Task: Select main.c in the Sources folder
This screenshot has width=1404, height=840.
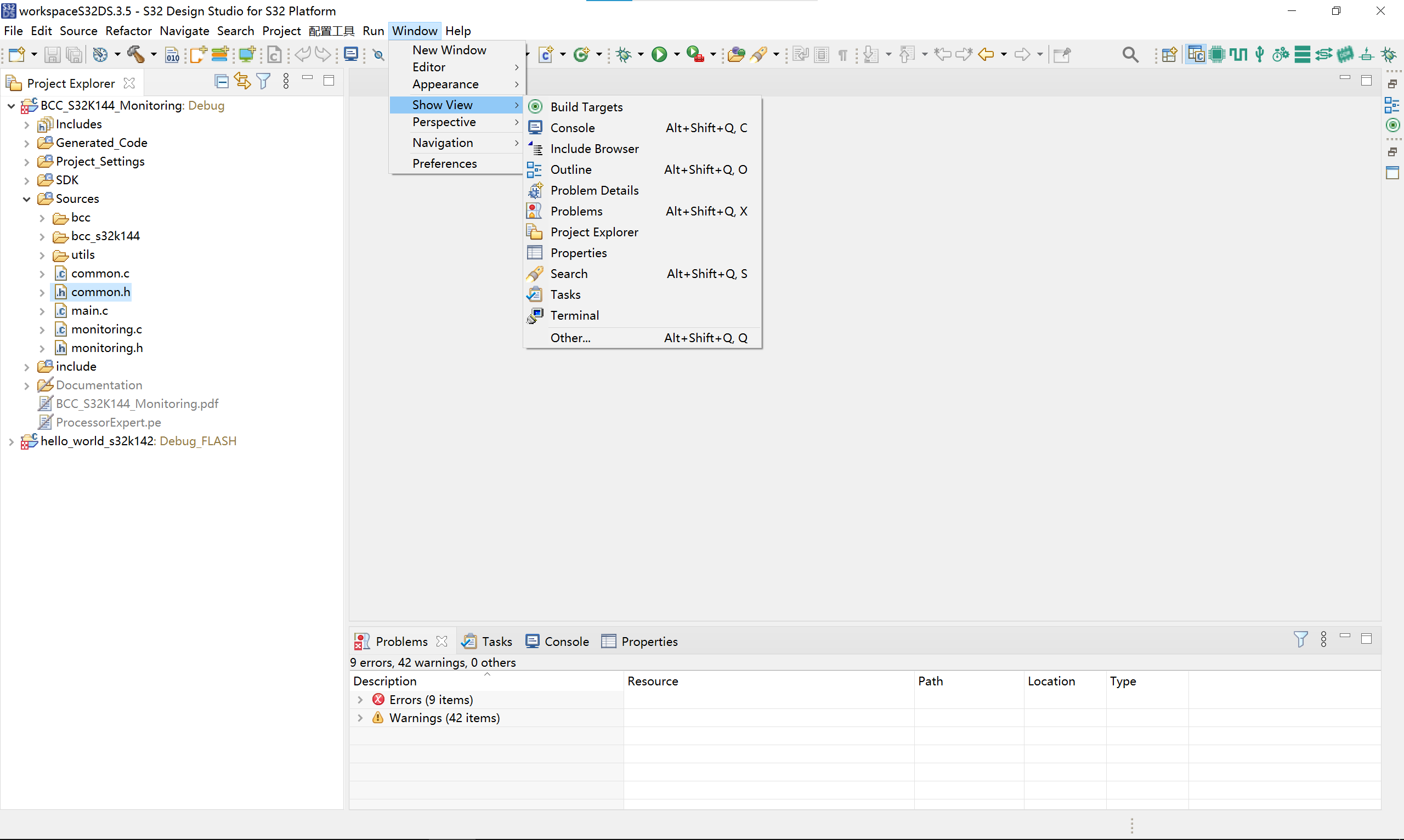Action: [x=89, y=311]
